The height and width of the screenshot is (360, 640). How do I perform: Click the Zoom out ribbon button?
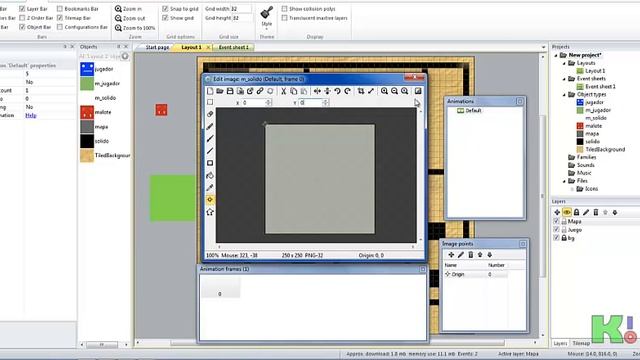pos(130,18)
